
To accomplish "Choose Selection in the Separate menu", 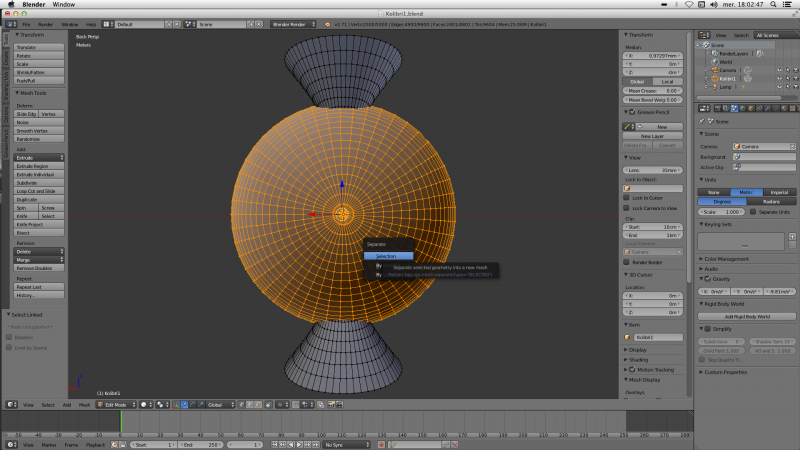I will (388, 256).
